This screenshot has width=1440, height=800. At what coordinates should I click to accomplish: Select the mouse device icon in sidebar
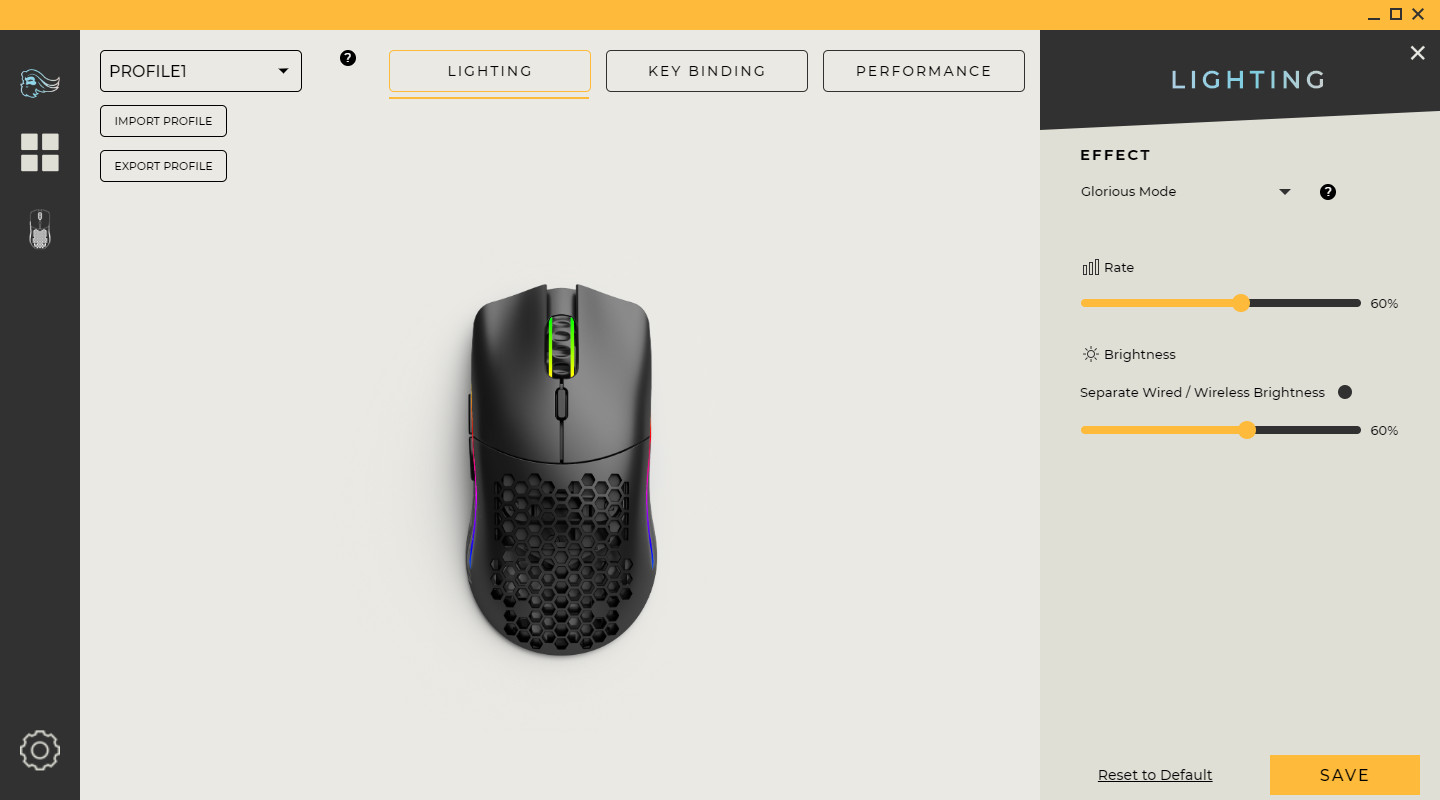(x=40, y=229)
